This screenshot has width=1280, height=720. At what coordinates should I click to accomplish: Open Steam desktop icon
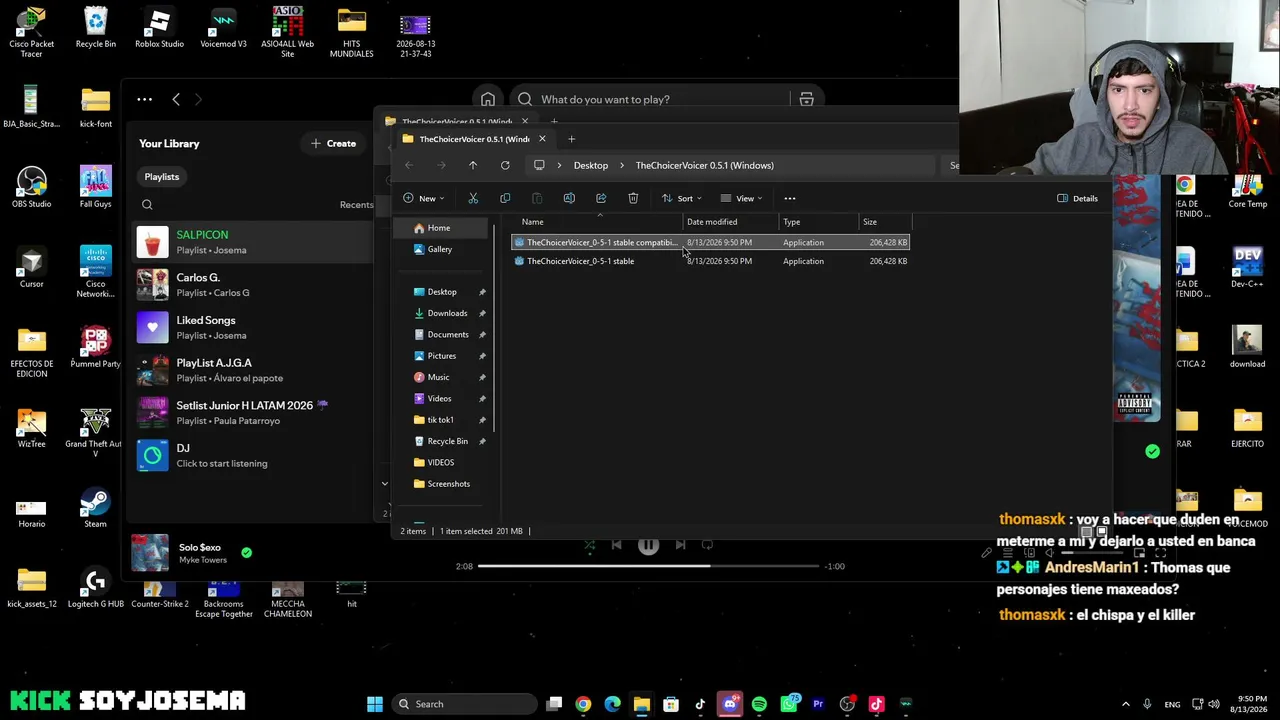95,508
